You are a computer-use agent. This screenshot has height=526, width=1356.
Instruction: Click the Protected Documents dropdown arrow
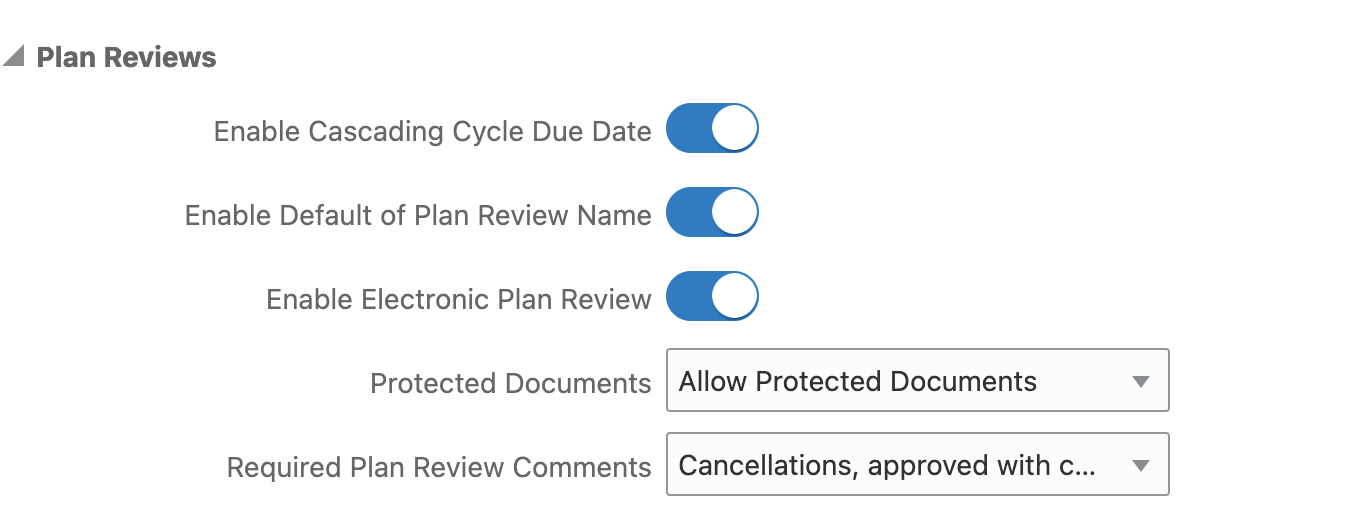point(1140,381)
